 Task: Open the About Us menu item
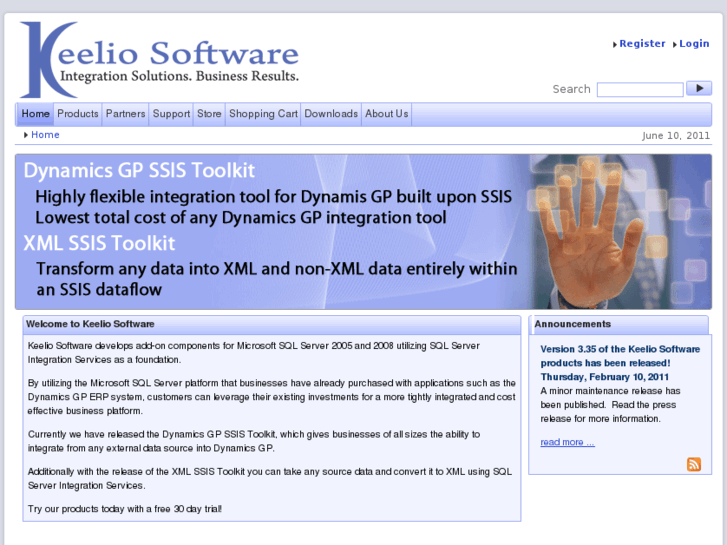click(x=386, y=114)
